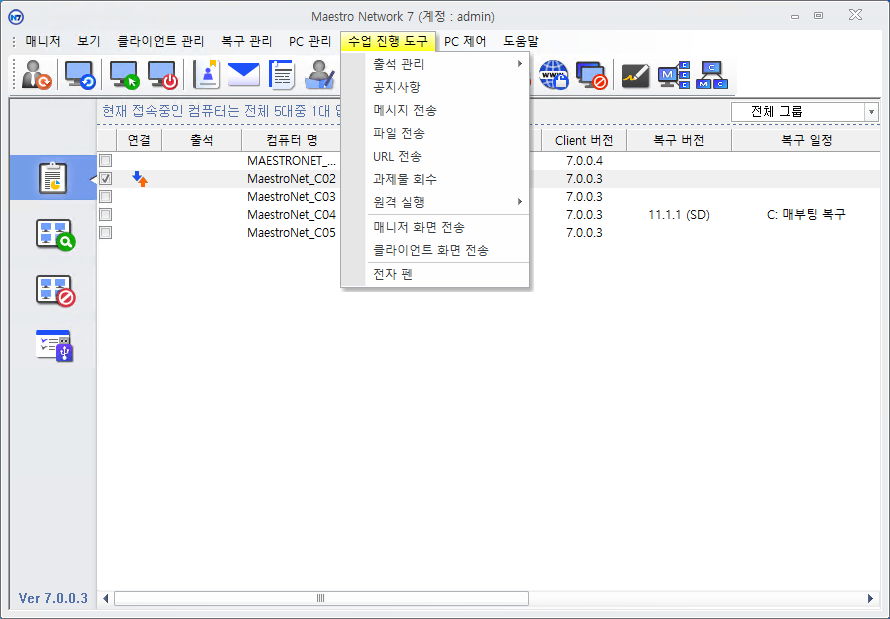Click the envelope message toolbar icon
Viewport: 890px width, 619px height.
[x=243, y=75]
